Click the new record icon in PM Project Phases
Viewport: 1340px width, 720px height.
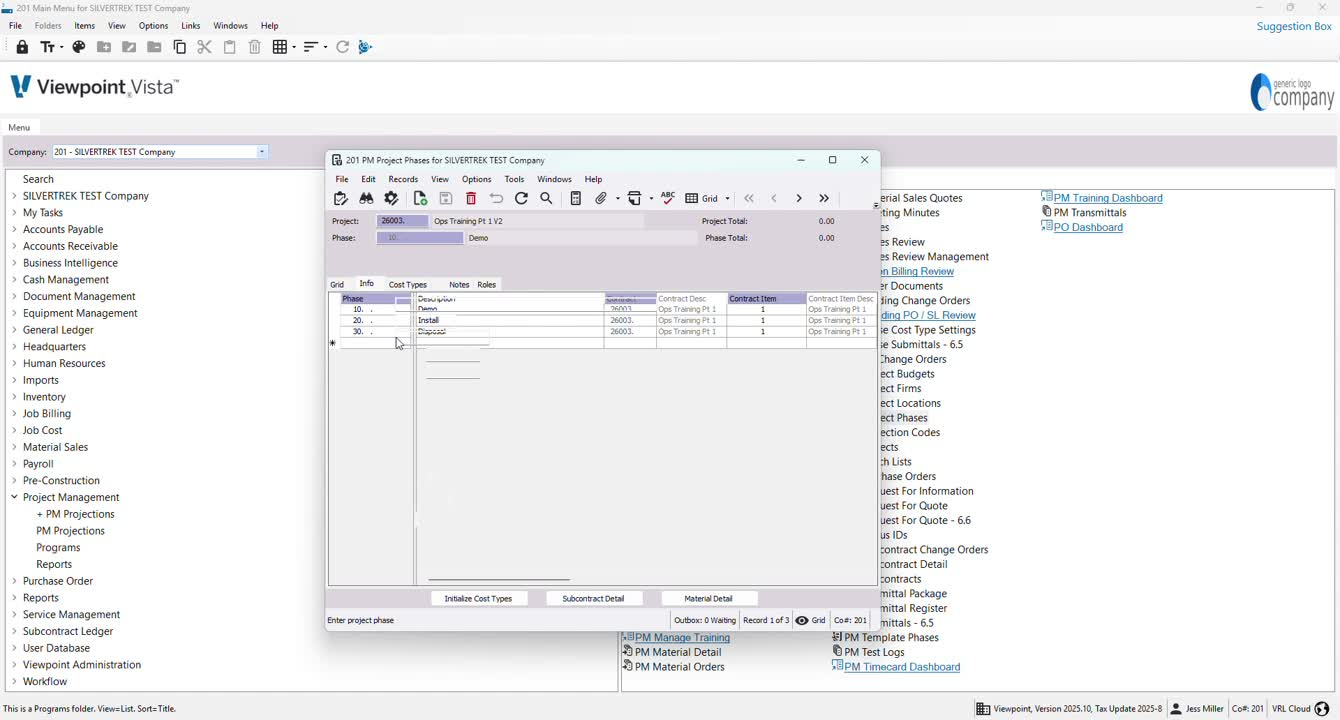point(420,199)
